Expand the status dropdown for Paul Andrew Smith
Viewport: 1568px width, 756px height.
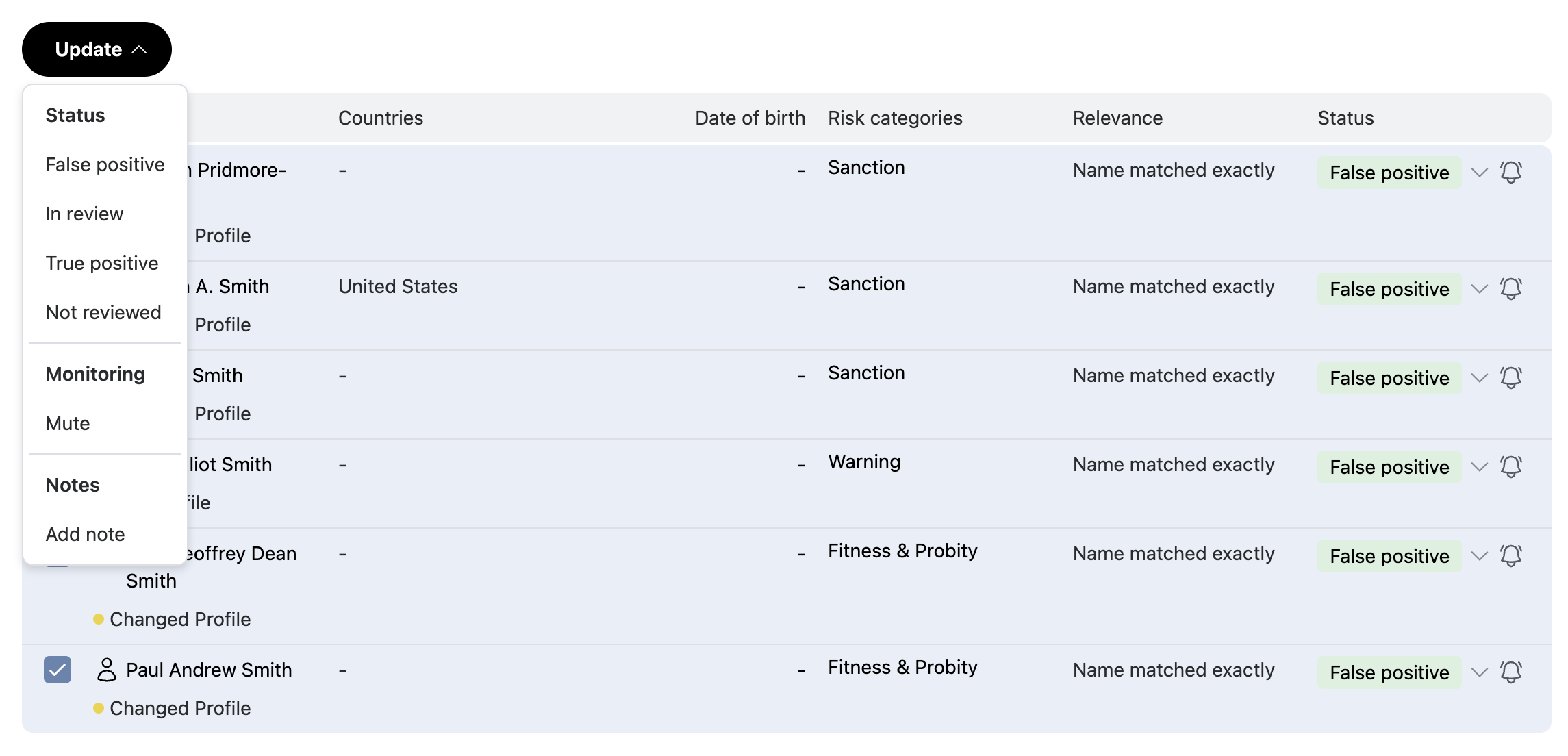[x=1479, y=672]
